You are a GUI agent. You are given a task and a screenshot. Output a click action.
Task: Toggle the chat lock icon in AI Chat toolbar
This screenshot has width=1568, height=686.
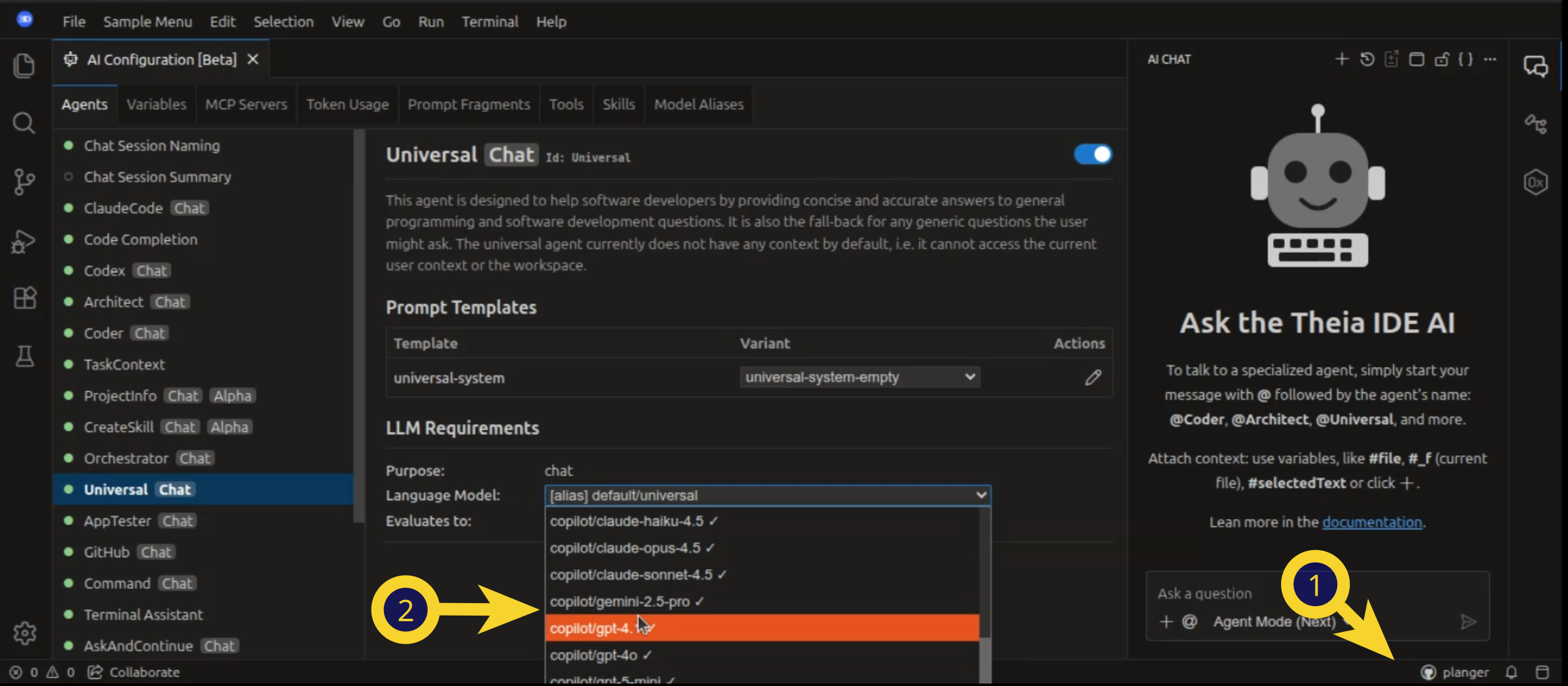[x=1443, y=59]
